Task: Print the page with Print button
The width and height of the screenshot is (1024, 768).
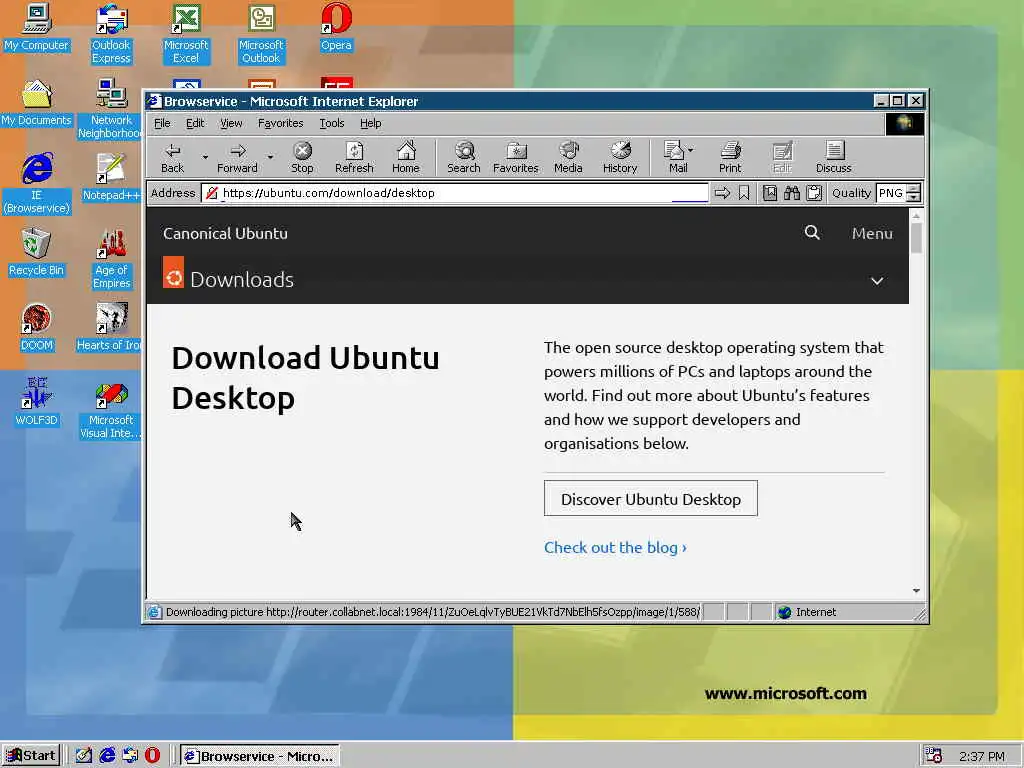Action: [730, 157]
